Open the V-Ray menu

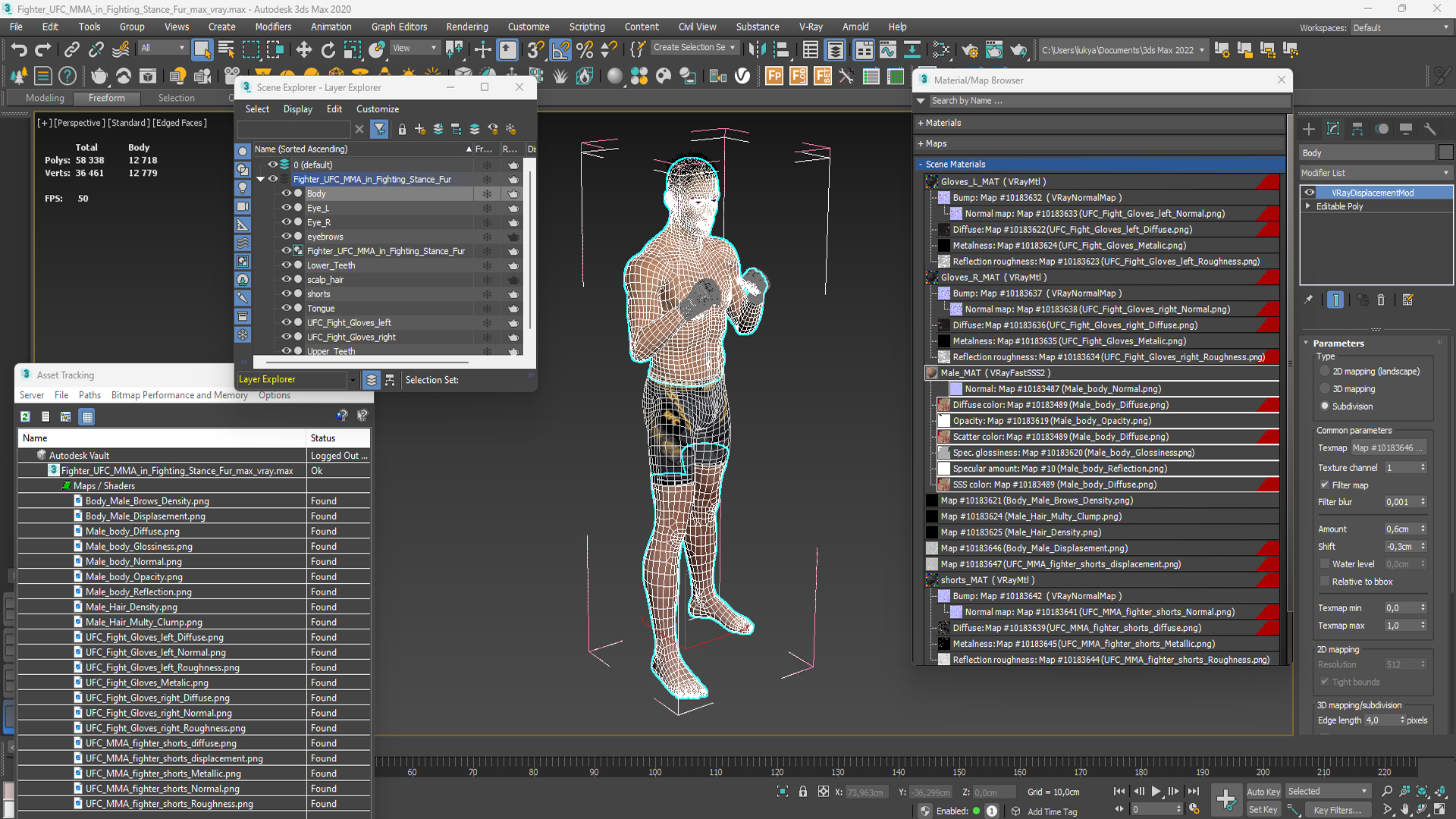click(x=811, y=27)
